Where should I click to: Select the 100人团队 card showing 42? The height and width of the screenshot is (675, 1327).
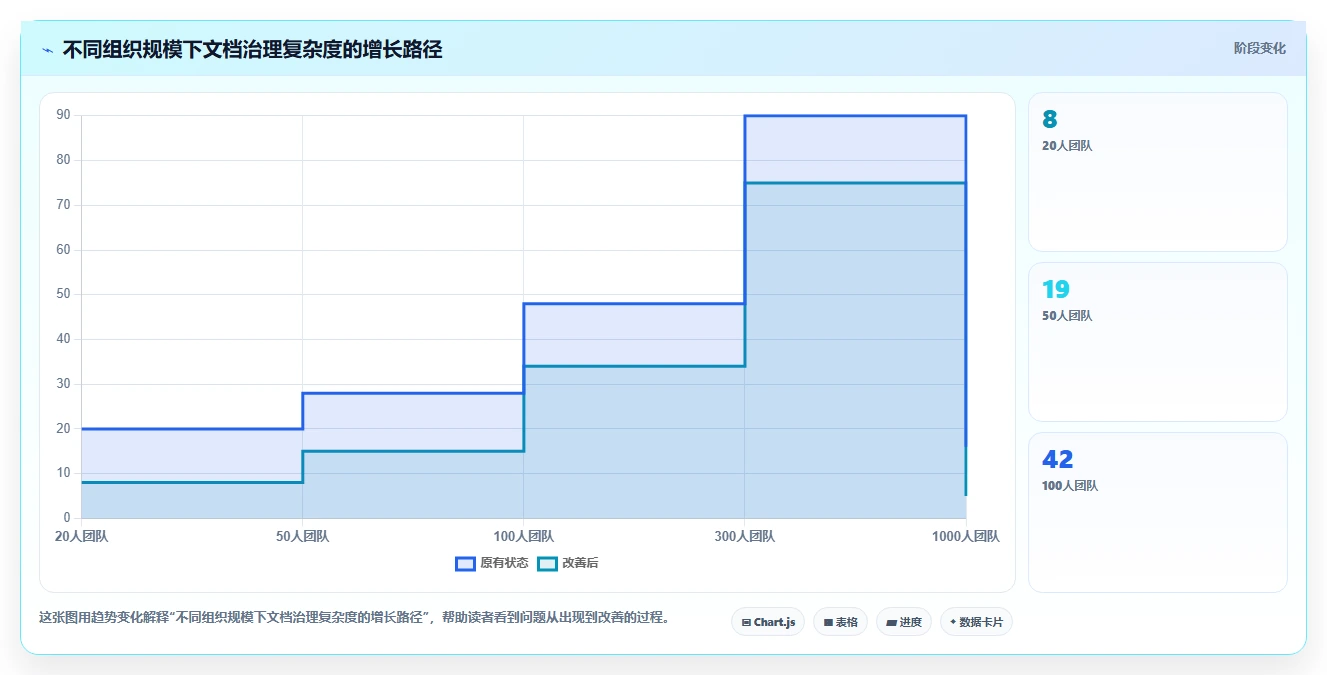click(1158, 512)
